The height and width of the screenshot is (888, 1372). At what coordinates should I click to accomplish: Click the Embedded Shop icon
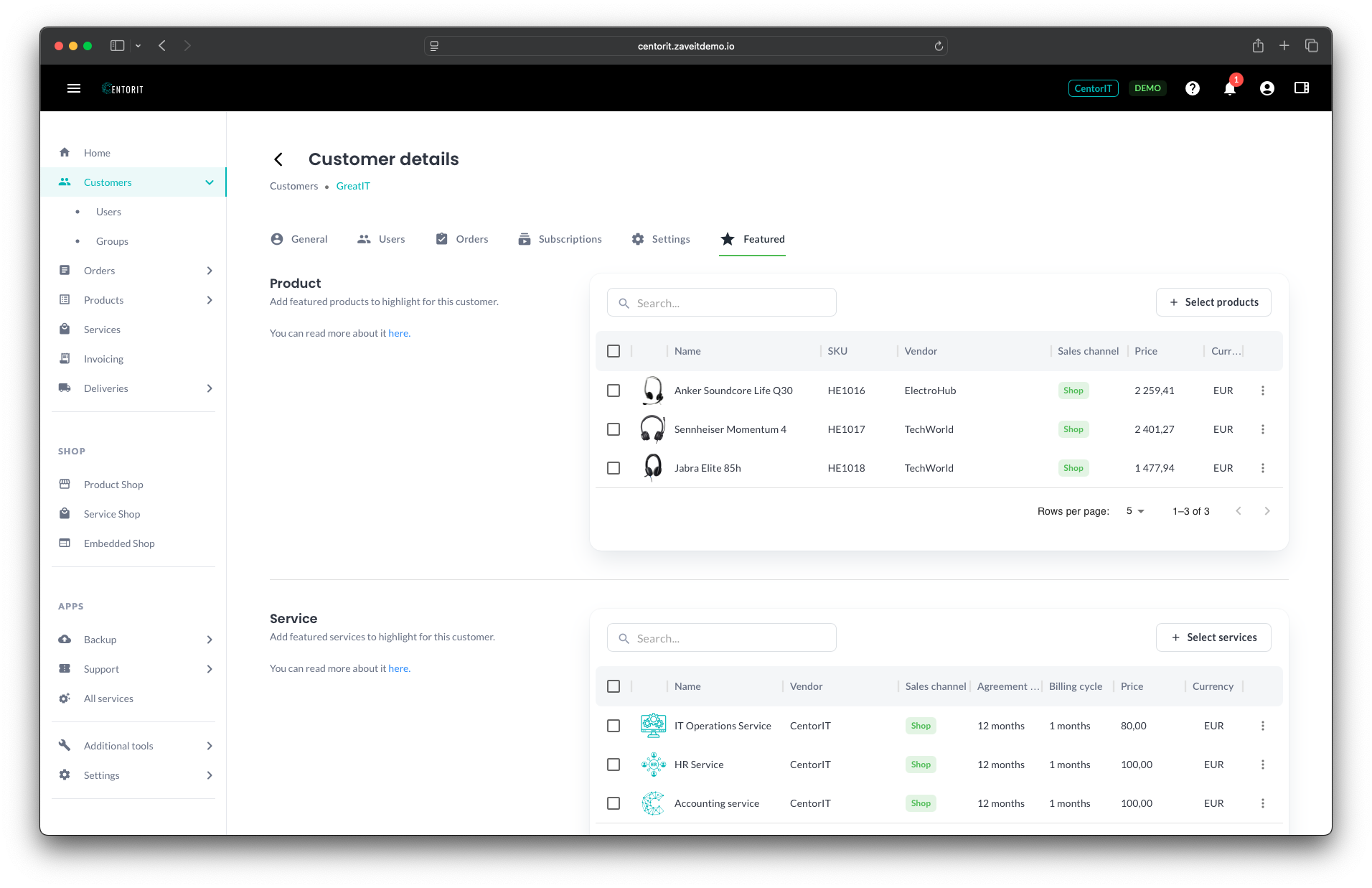click(x=65, y=543)
